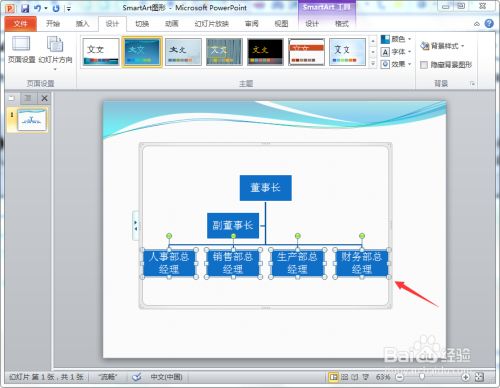Close the slide thumbnail pane with the X
The width and height of the screenshot is (500, 388).
(x=44, y=98)
